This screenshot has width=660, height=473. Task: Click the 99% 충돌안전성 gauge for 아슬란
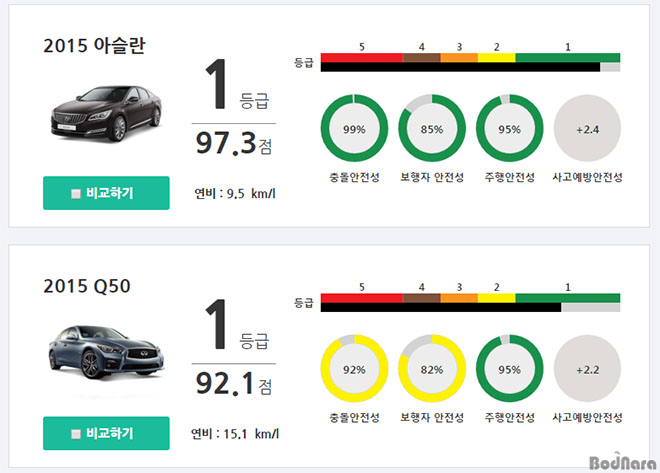354,128
